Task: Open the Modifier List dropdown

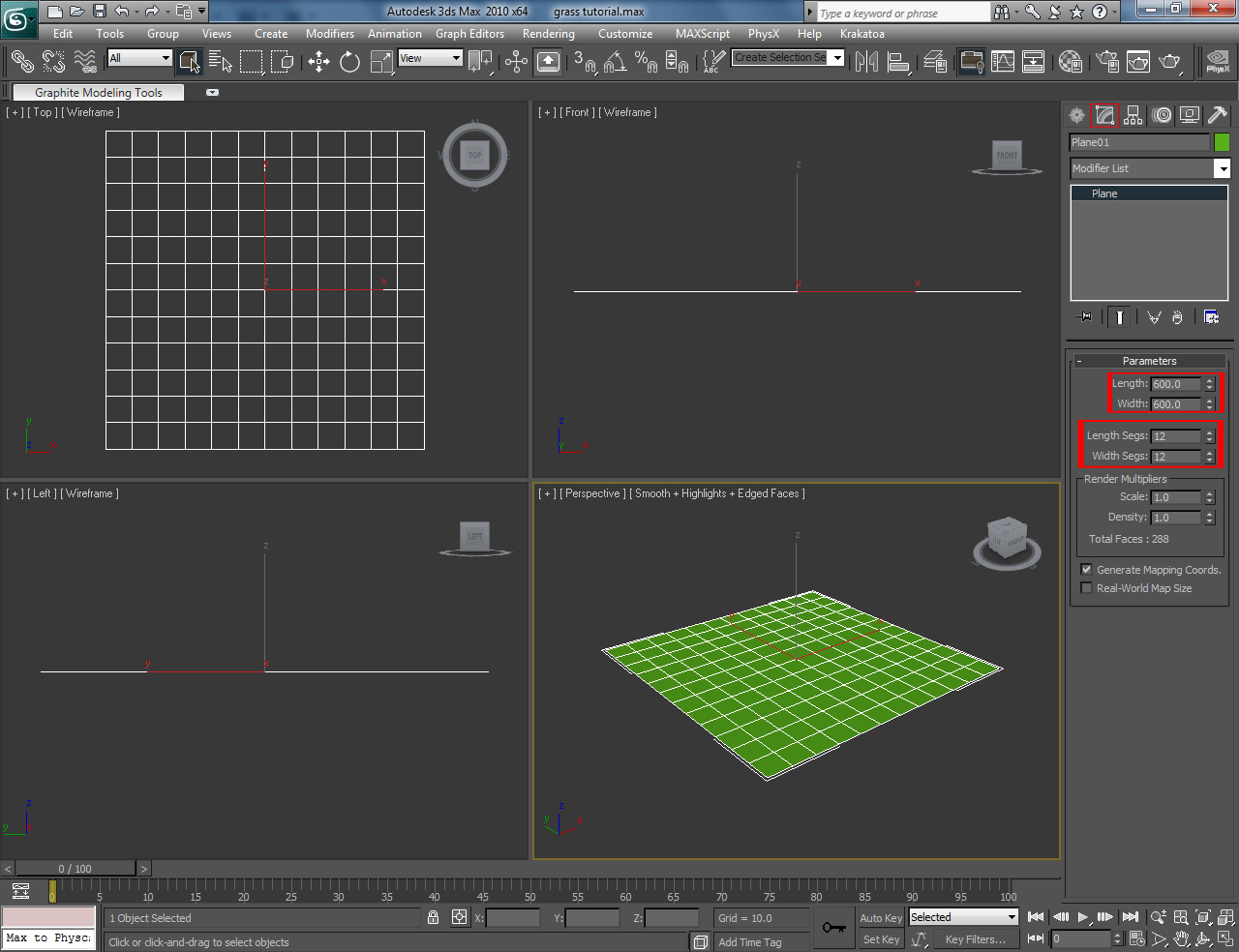Action: tap(1223, 167)
